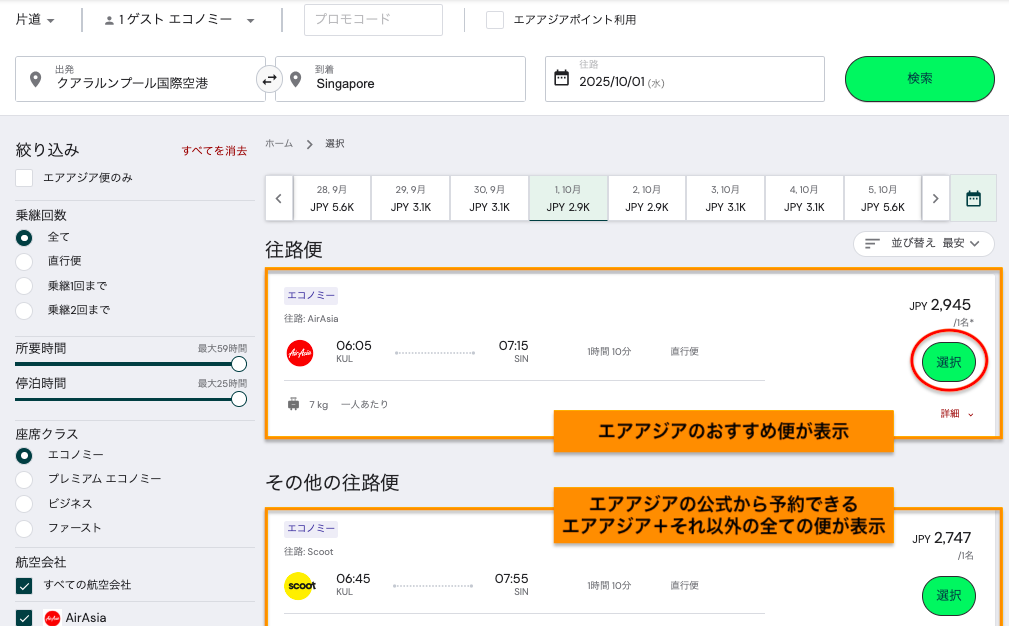This screenshot has width=1009, height=626.
Task: Click 選択 in the breadcrumb
Action: (x=335, y=143)
